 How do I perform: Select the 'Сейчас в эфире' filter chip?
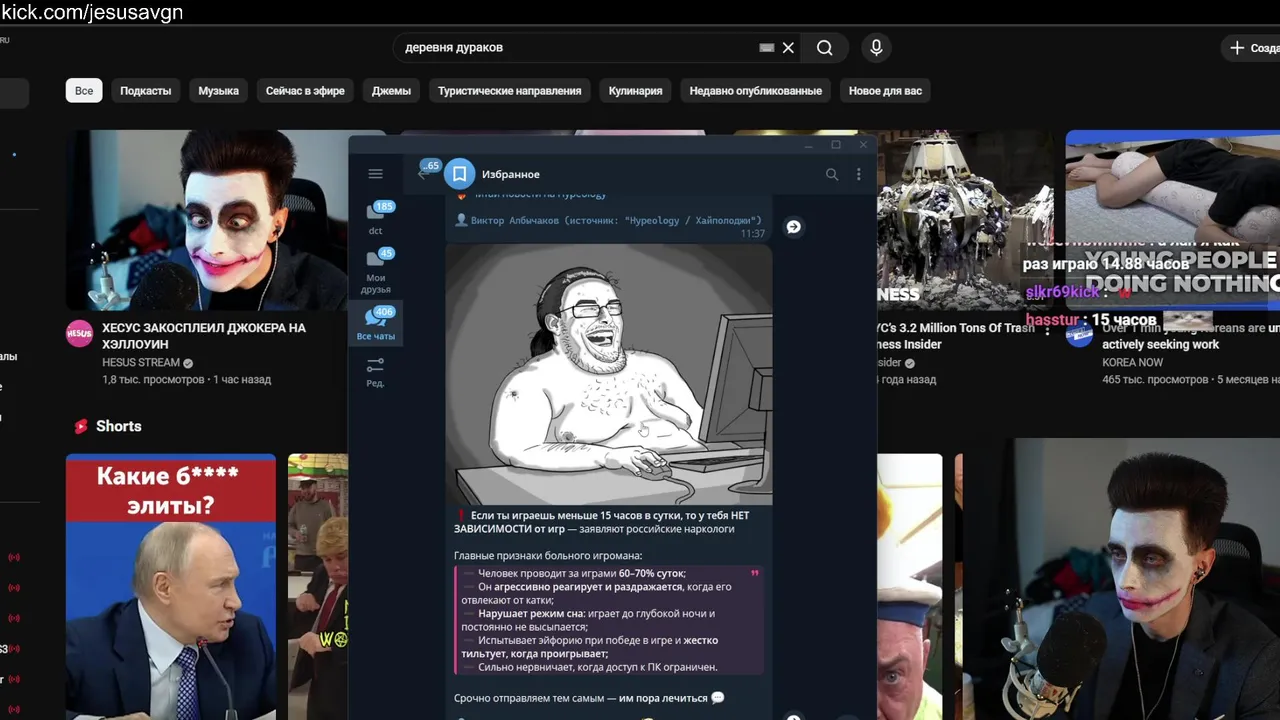305,90
